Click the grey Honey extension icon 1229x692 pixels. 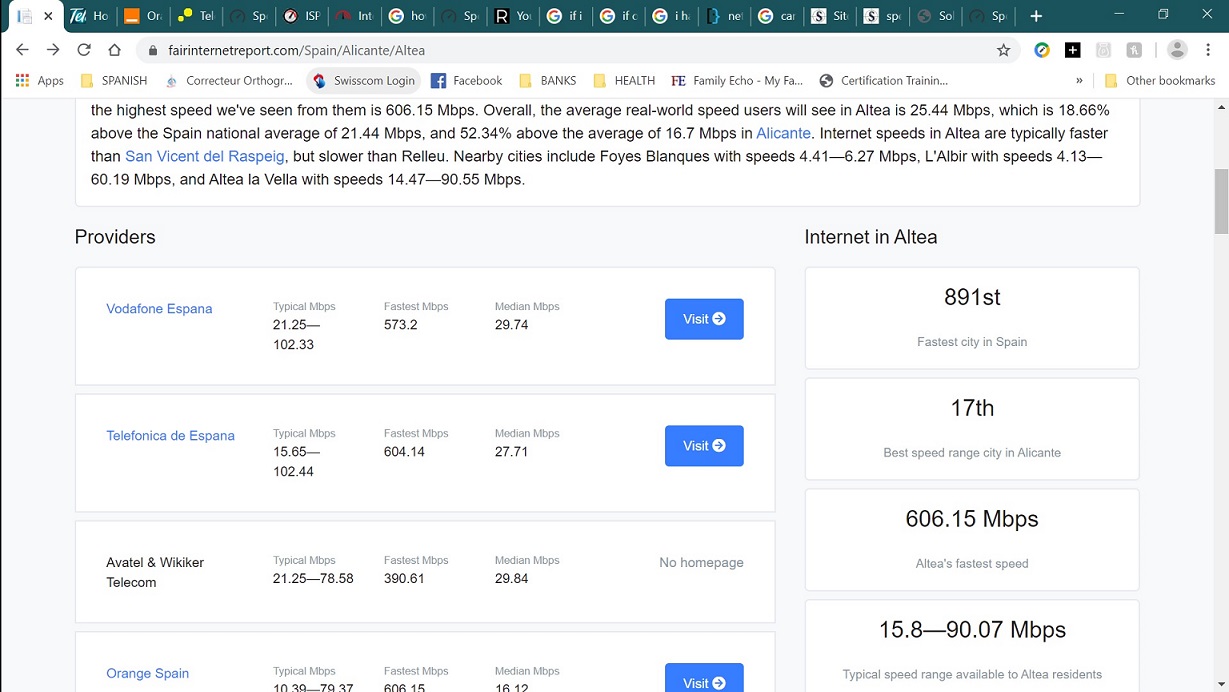1134,50
